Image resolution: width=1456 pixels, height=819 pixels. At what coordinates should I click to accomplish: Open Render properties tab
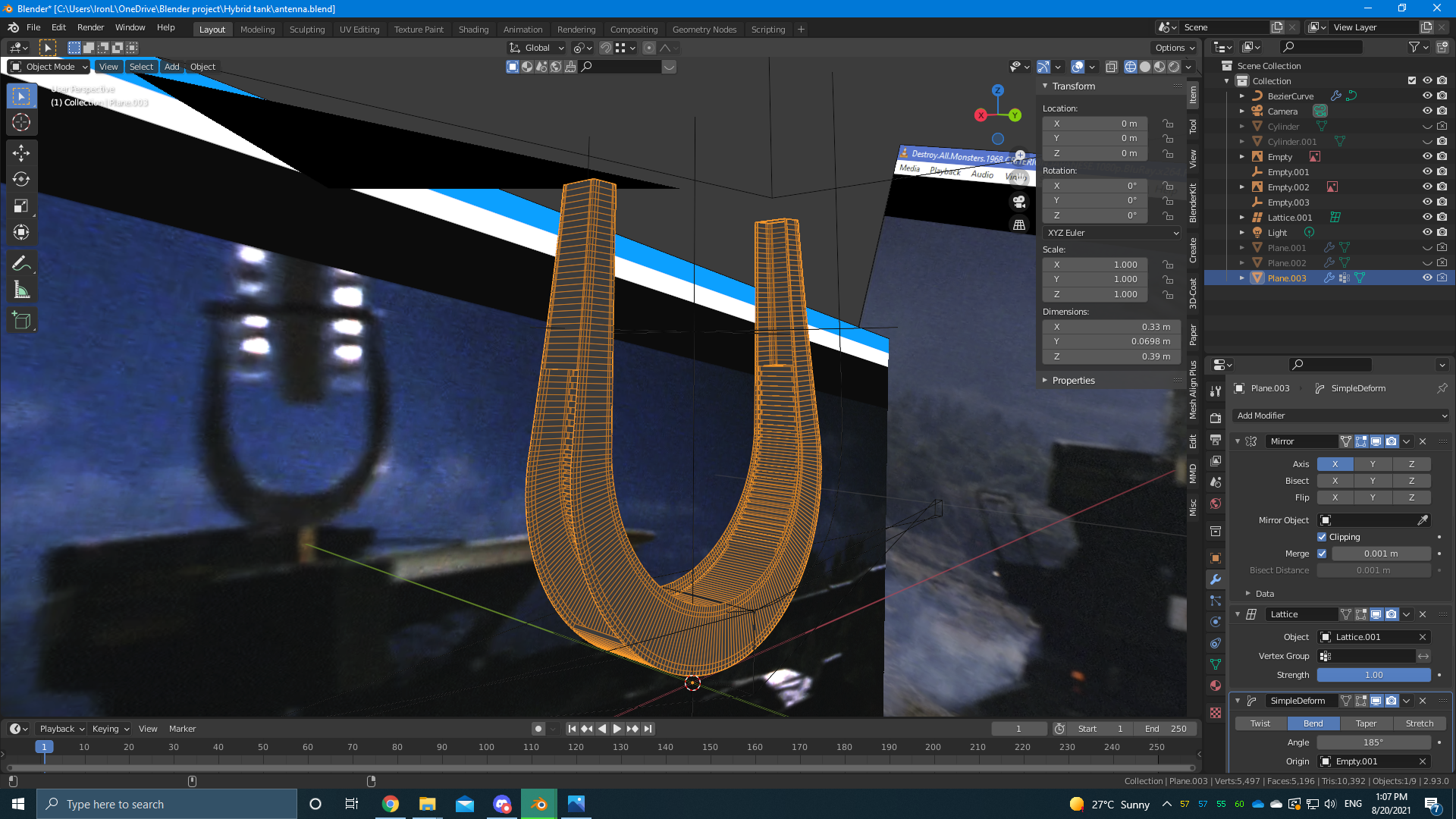pyautogui.click(x=1216, y=418)
